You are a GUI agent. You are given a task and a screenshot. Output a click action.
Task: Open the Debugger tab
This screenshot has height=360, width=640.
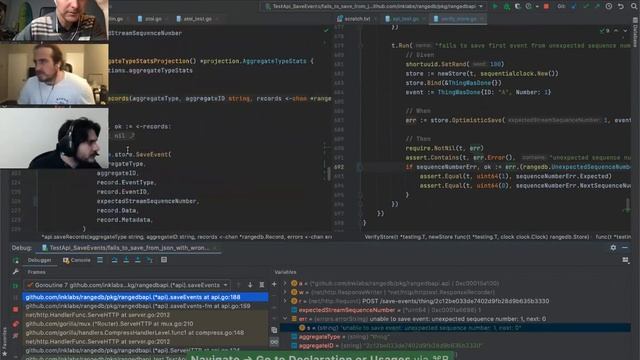(39, 260)
